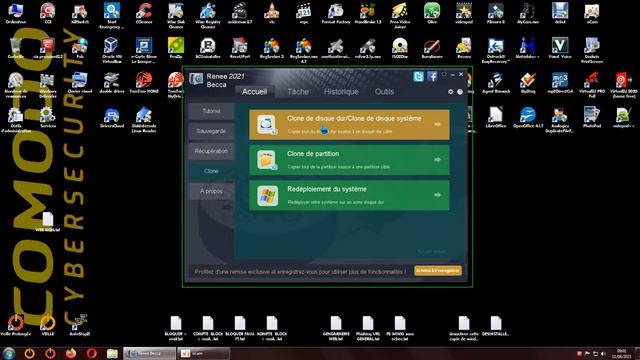640x360 pixels.
Task: Click the Facebook icon in Renee Becca
Action: point(432,76)
